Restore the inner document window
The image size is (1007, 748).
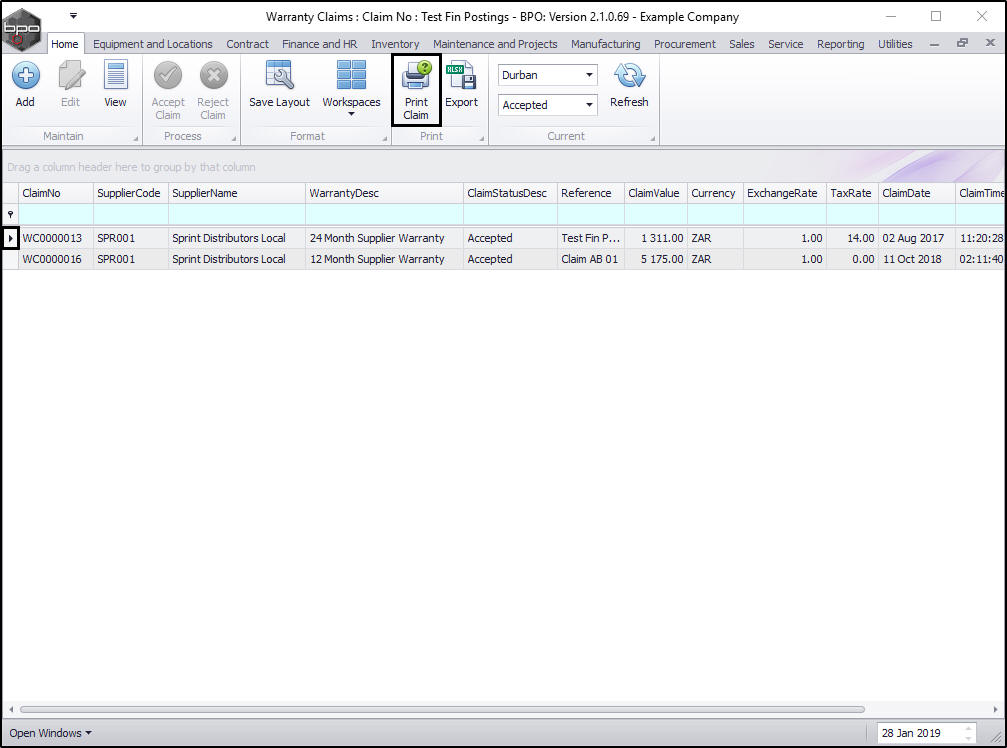point(962,43)
